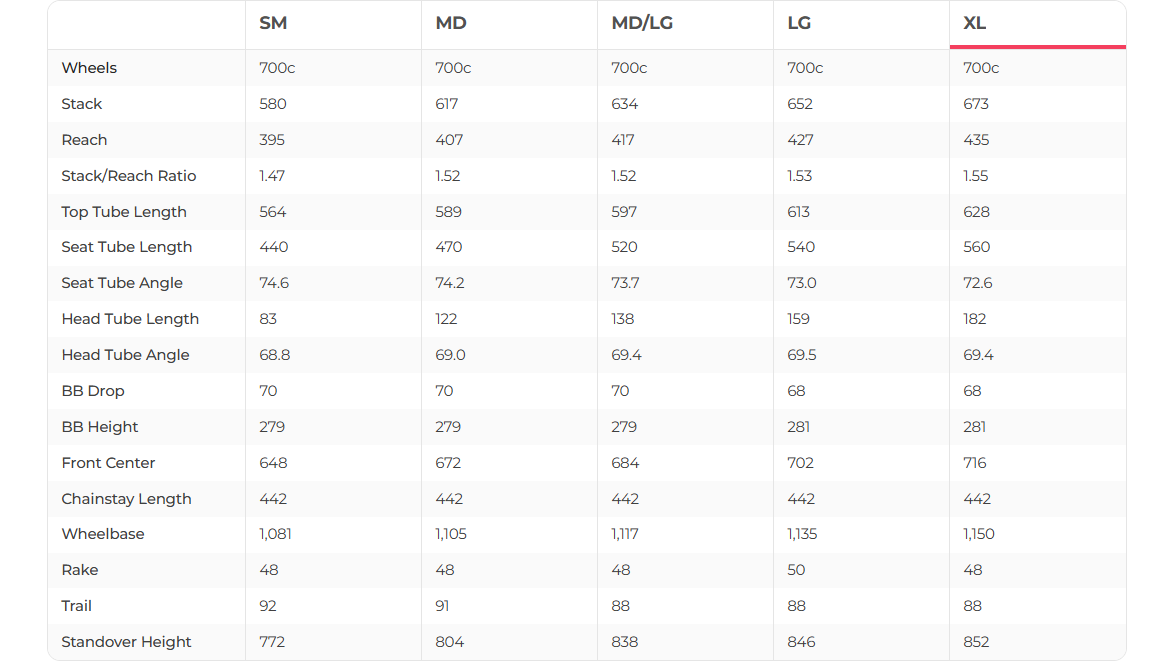The image size is (1174, 661).
Task: Click the Standover Height row label
Action: point(126,642)
